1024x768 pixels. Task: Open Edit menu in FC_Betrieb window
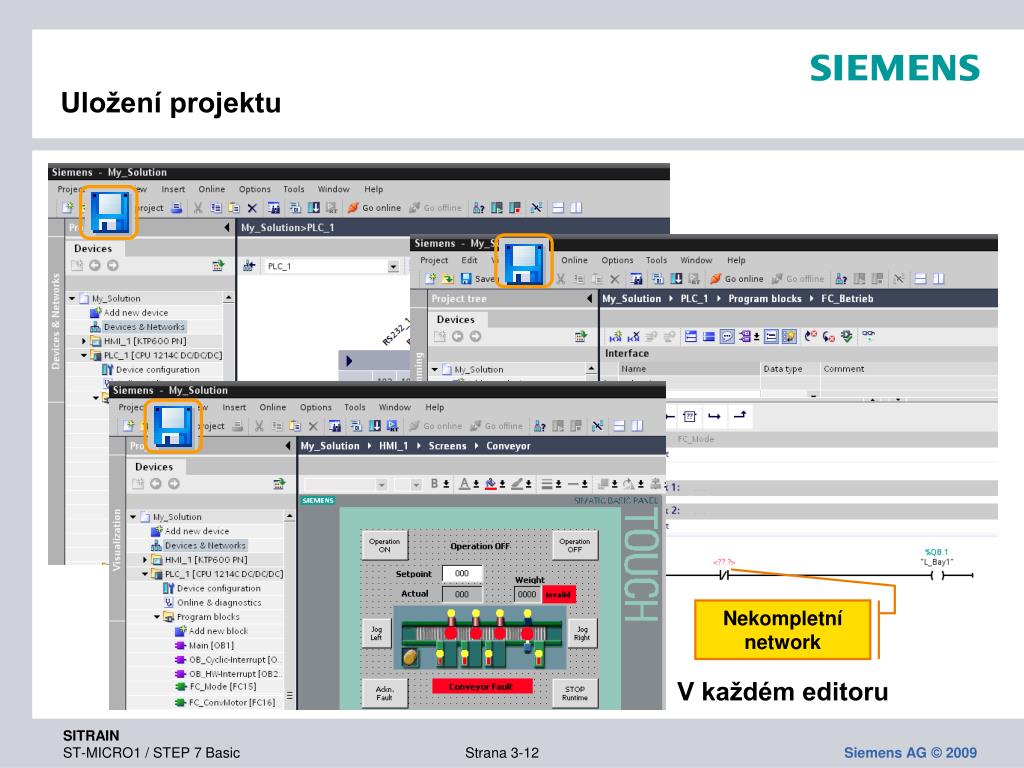click(x=470, y=260)
